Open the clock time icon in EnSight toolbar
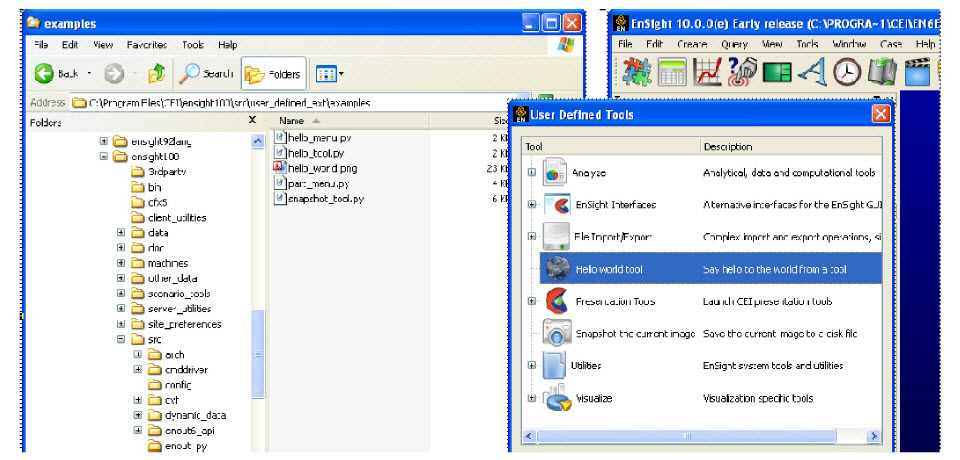The image size is (960, 460). pyautogui.click(x=847, y=72)
